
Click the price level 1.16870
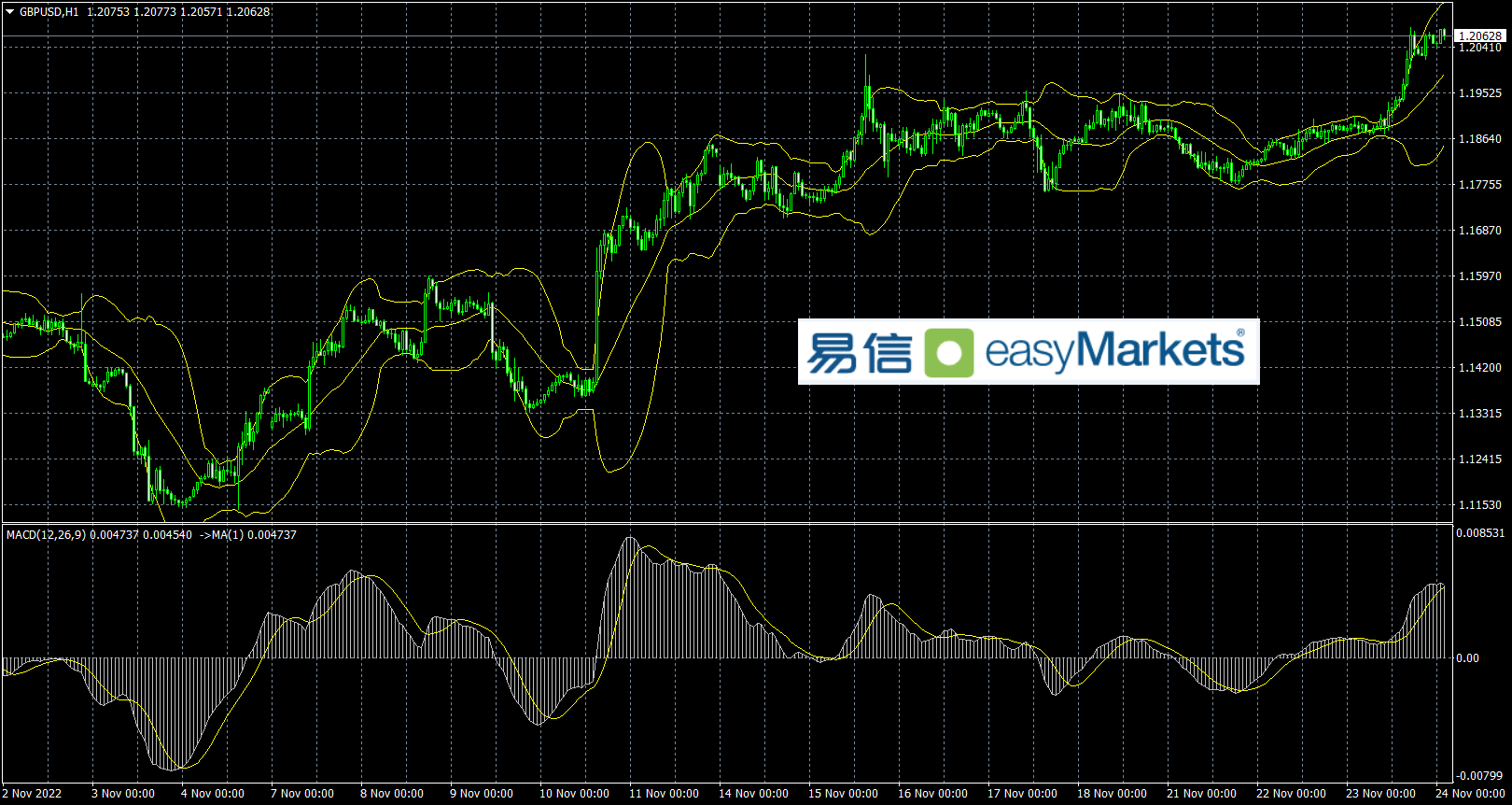1480,231
